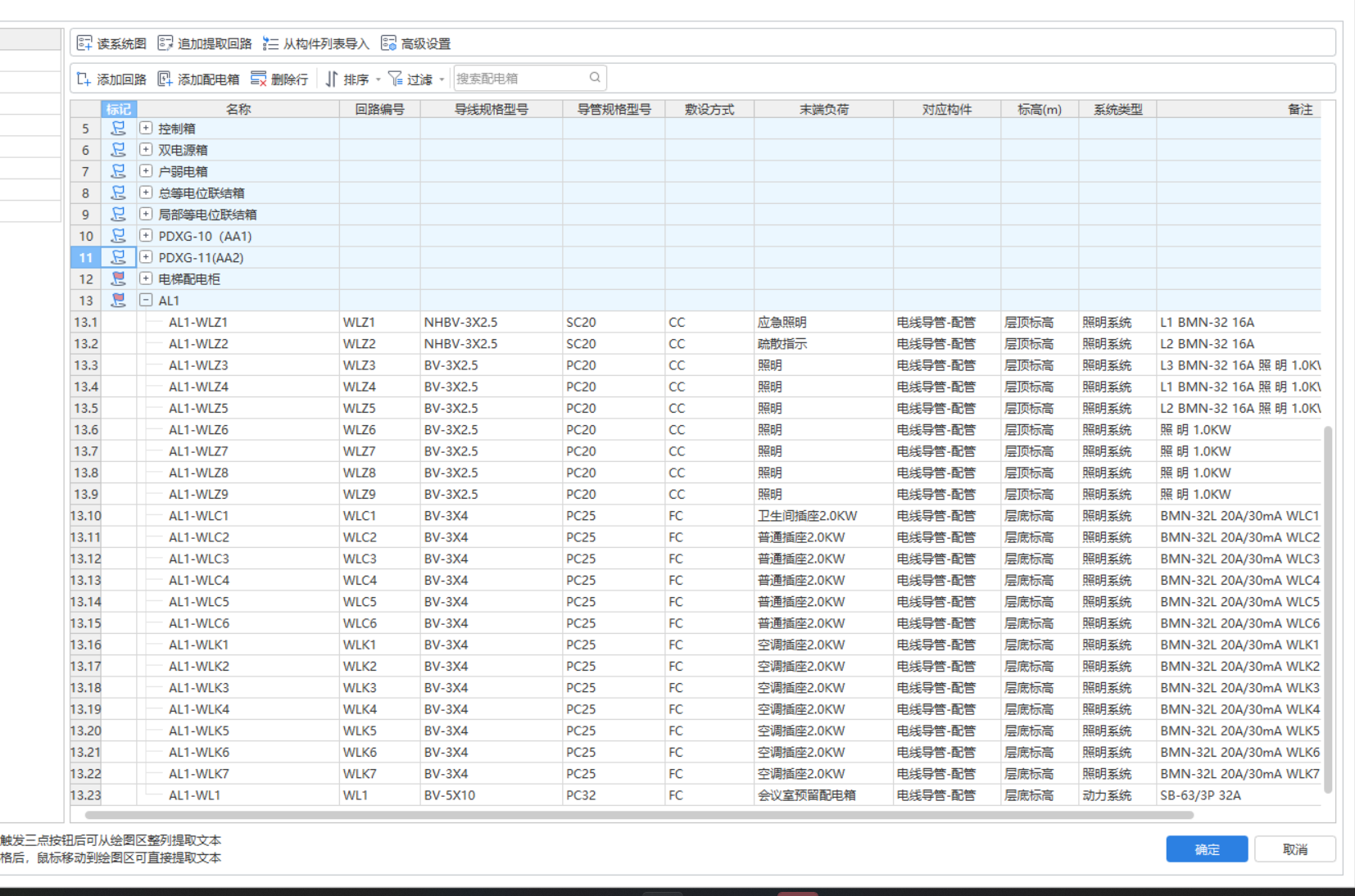Click the BV-5X10 wire spec cell
Image resolution: width=1355 pixels, height=896 pixels.
click(x=492, y=795)
